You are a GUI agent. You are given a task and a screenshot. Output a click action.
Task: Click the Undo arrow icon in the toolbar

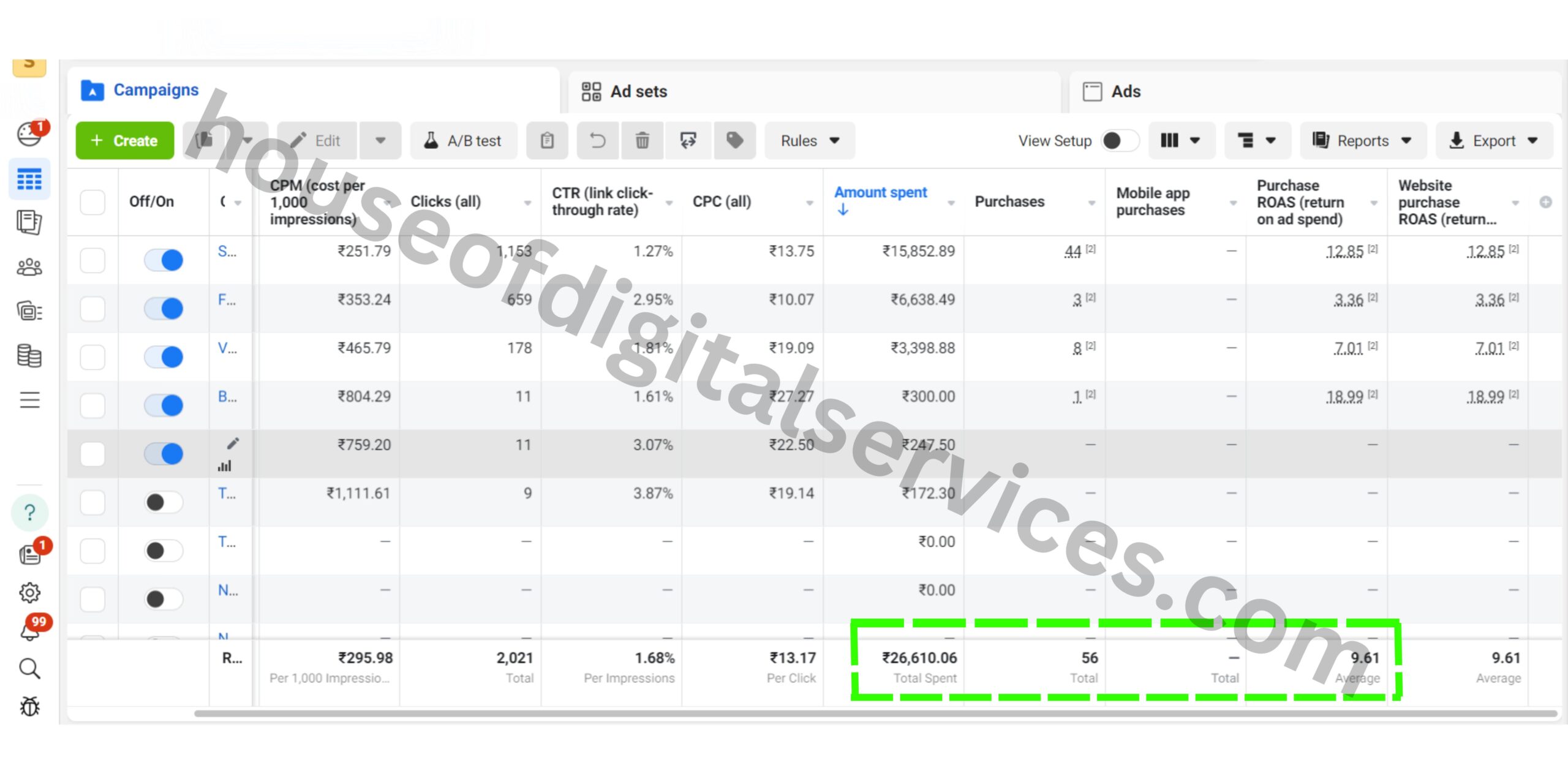tap(597, 141)
